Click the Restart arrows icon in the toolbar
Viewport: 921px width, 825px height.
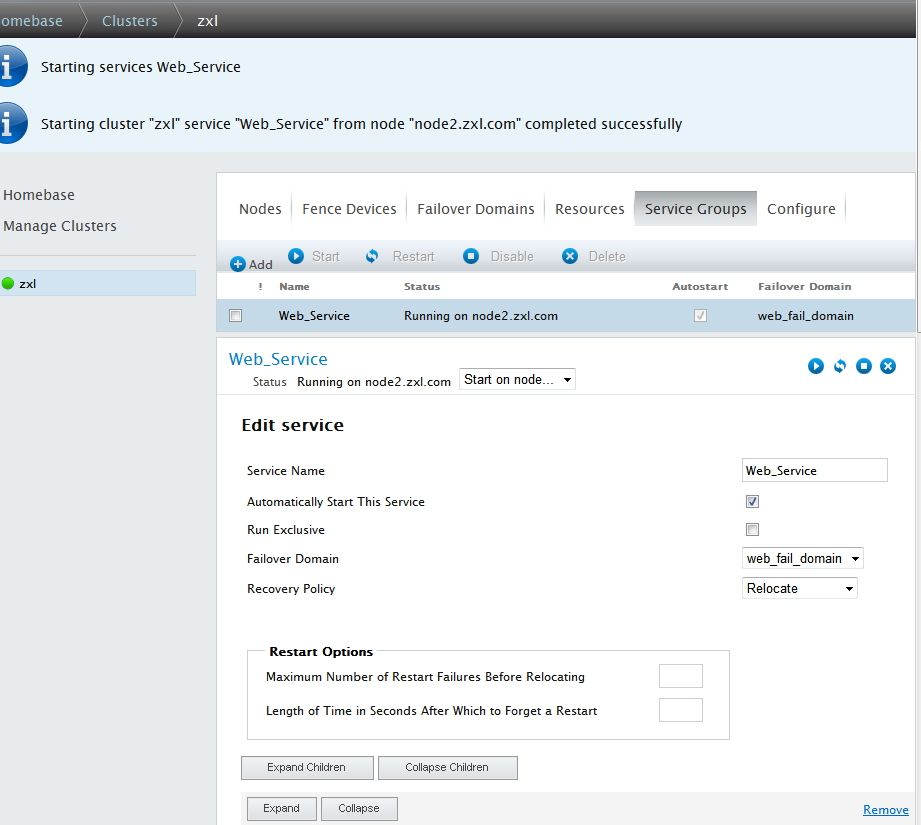click(x=372, y=256)
